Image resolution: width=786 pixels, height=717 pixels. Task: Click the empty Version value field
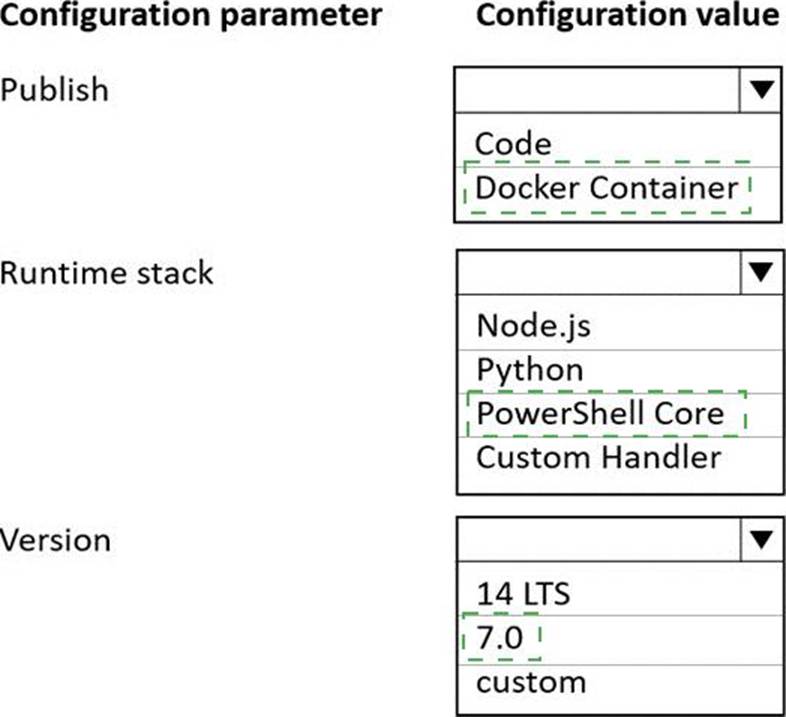[598, 540]
